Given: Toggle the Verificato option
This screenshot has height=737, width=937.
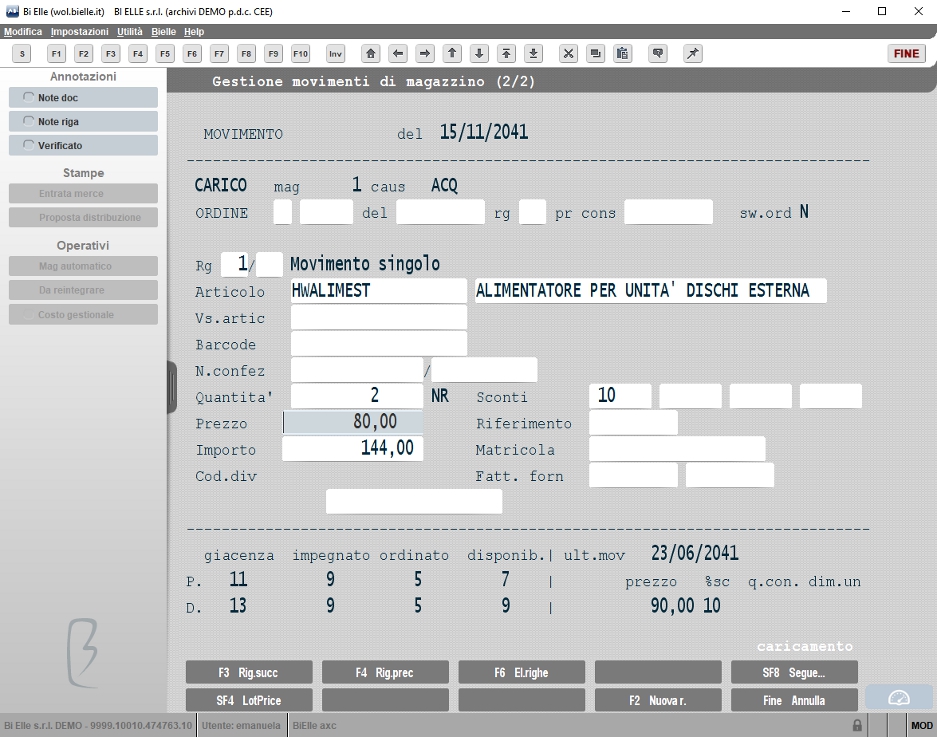Looking at the screenshot, I should pyautogui.click(x=83, y=145).
